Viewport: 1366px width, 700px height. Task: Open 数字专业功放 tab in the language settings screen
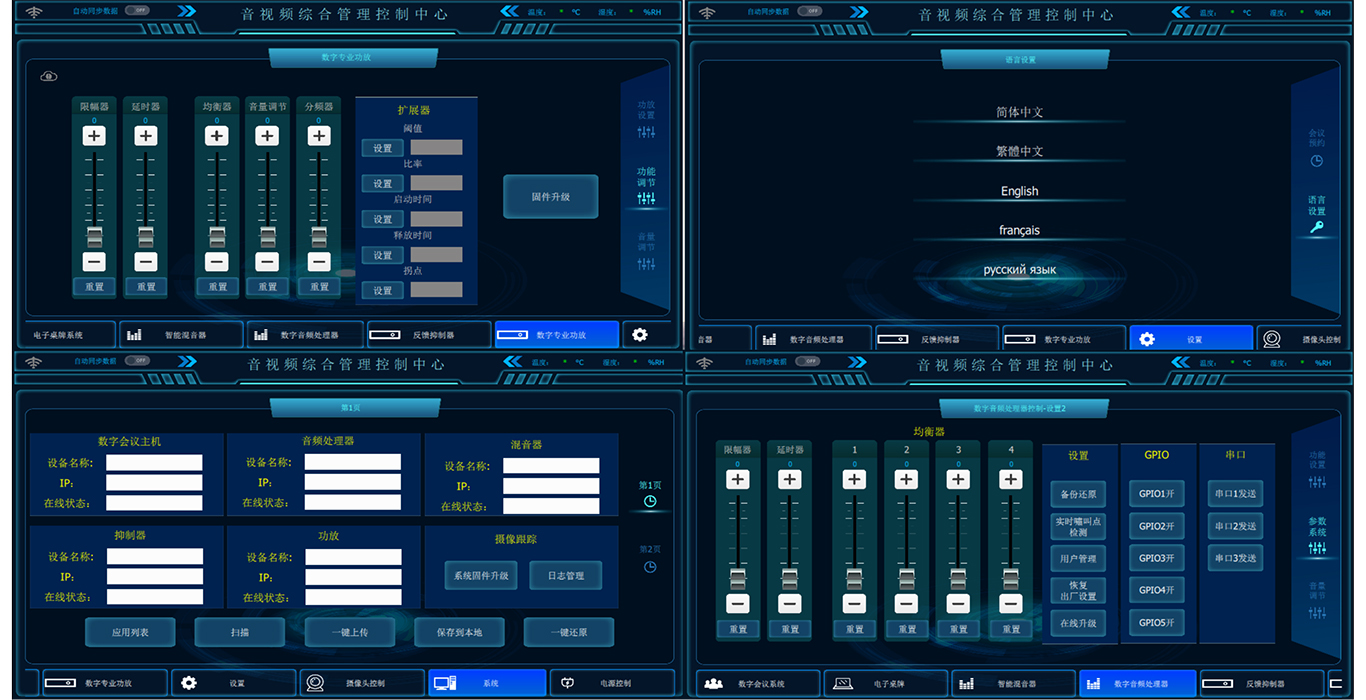point(1063,339)
